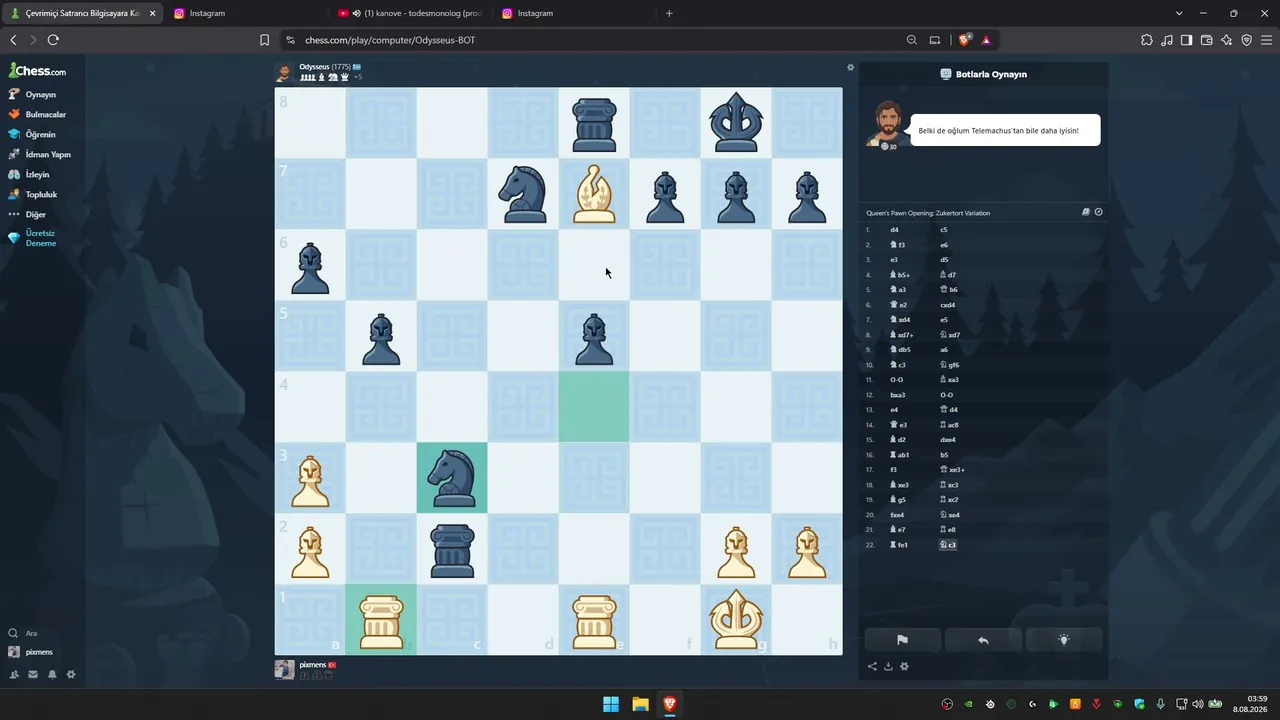Open the Chess.com home logo
Screen dimensions: 1280x720
click(x=38, y=71)
